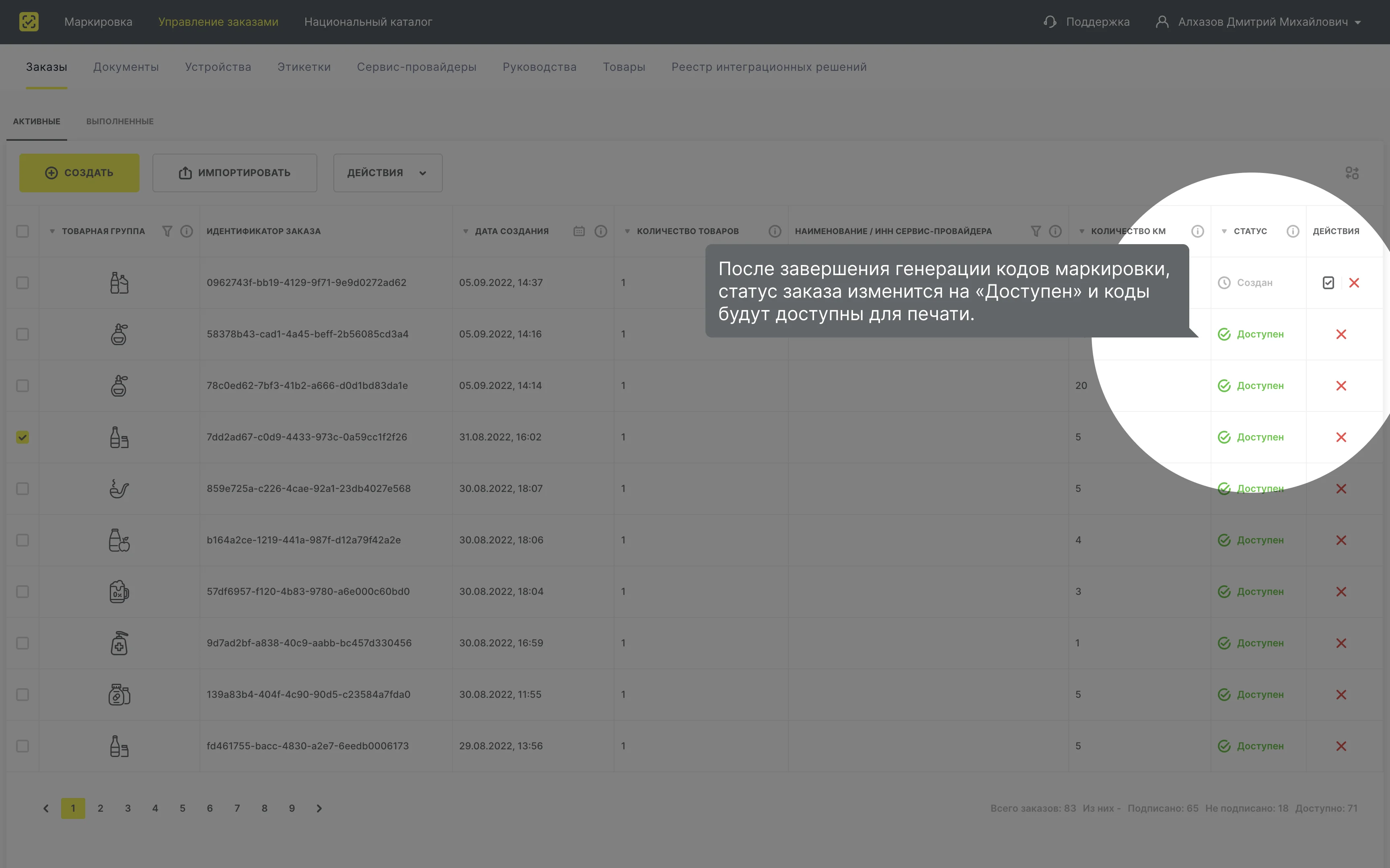Click order ID 7dd2ad67-c0d9-4433-973c-0a59cc1f2f26

[307, 437]
